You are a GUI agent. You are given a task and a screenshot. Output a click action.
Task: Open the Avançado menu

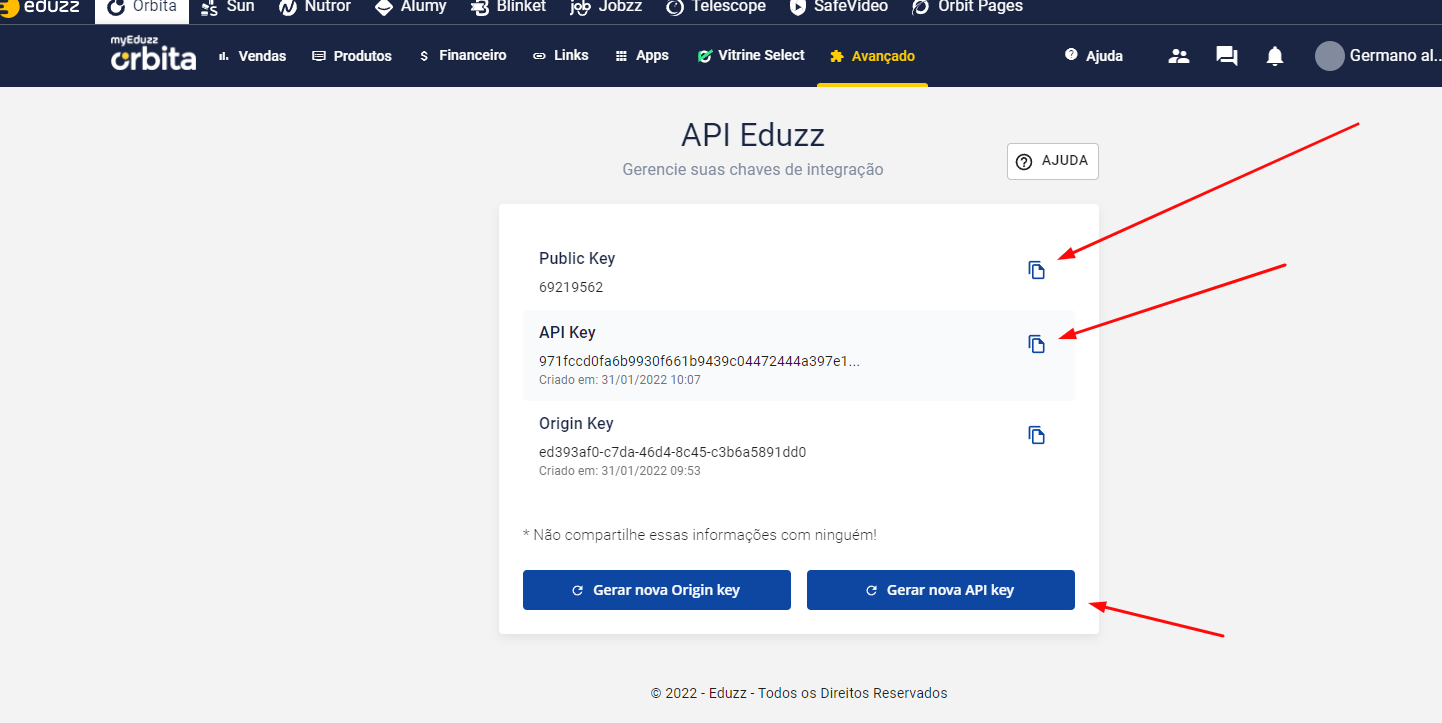click(872, 56)
